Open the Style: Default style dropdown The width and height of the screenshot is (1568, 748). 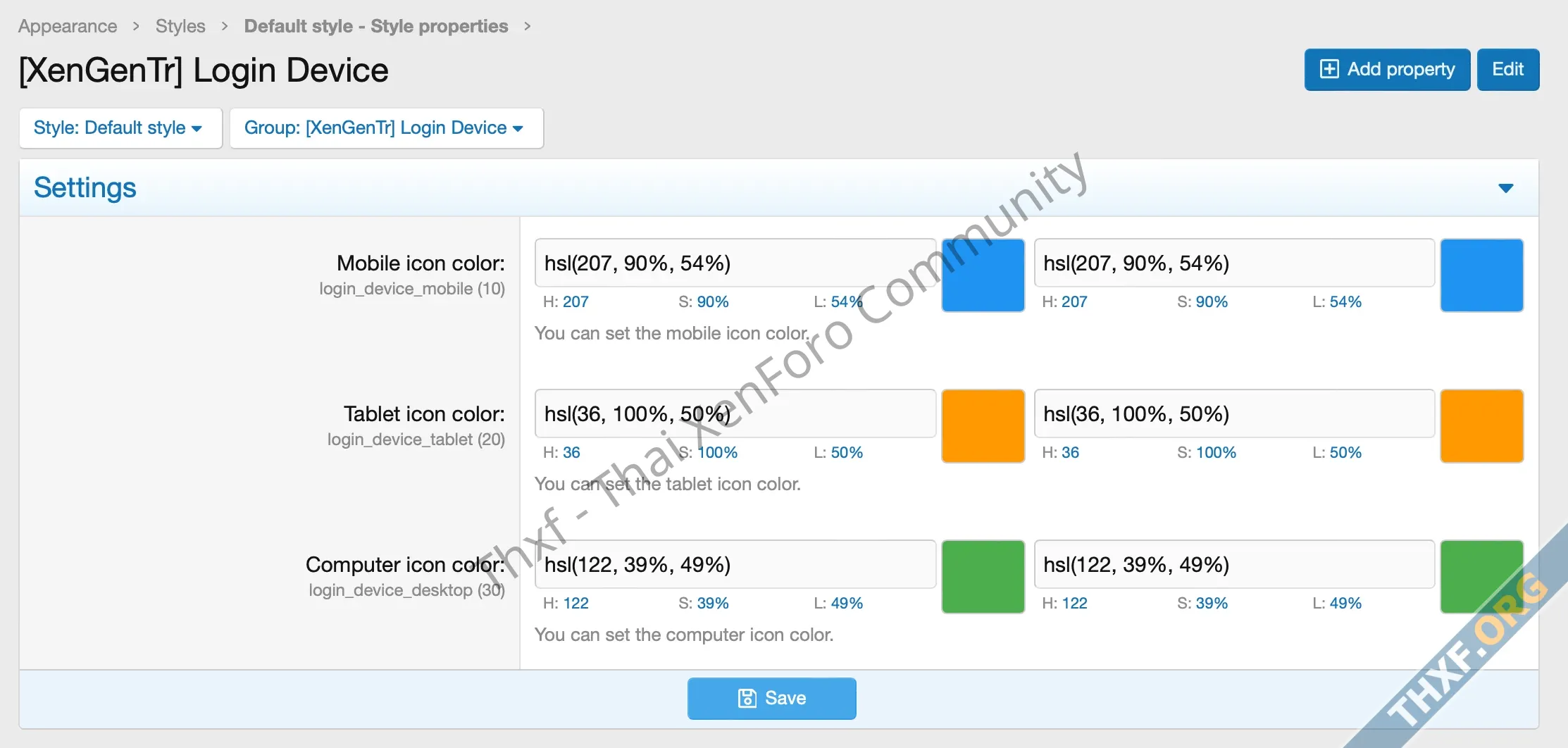click(120, 128)
